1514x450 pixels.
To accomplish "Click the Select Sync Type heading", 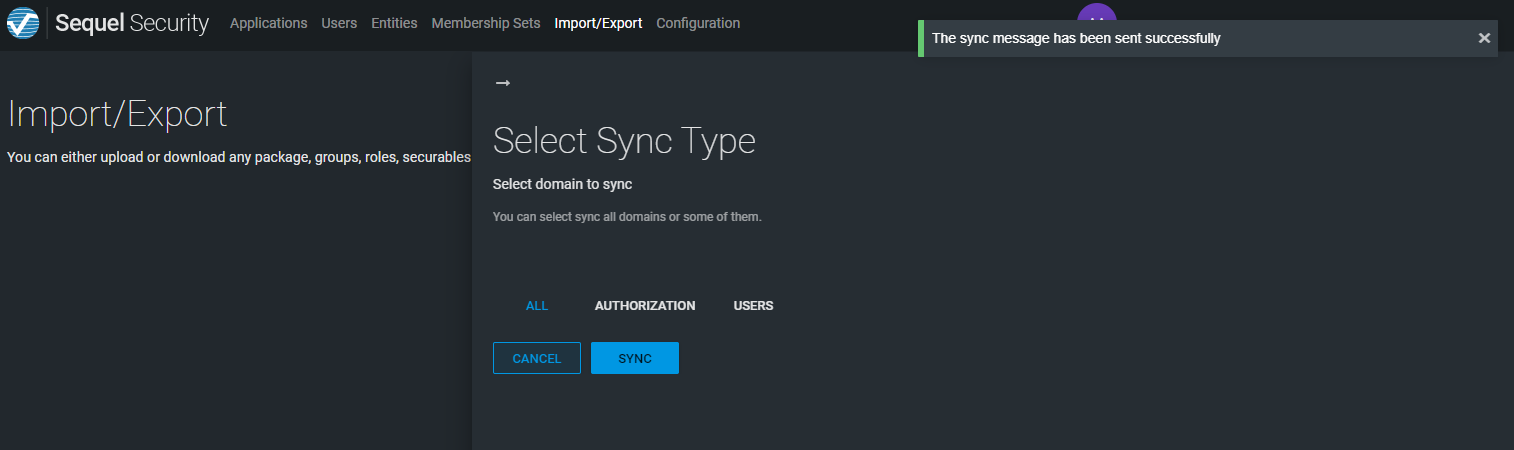I will coord(624,141).
